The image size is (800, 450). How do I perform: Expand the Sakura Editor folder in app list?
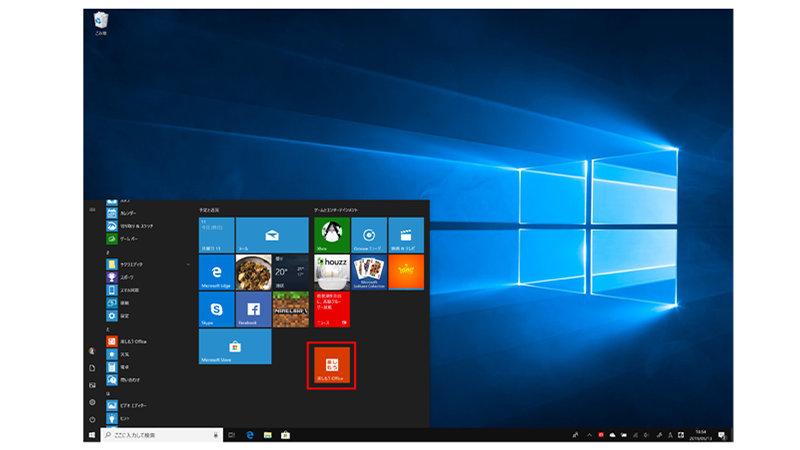coord(148,264)
